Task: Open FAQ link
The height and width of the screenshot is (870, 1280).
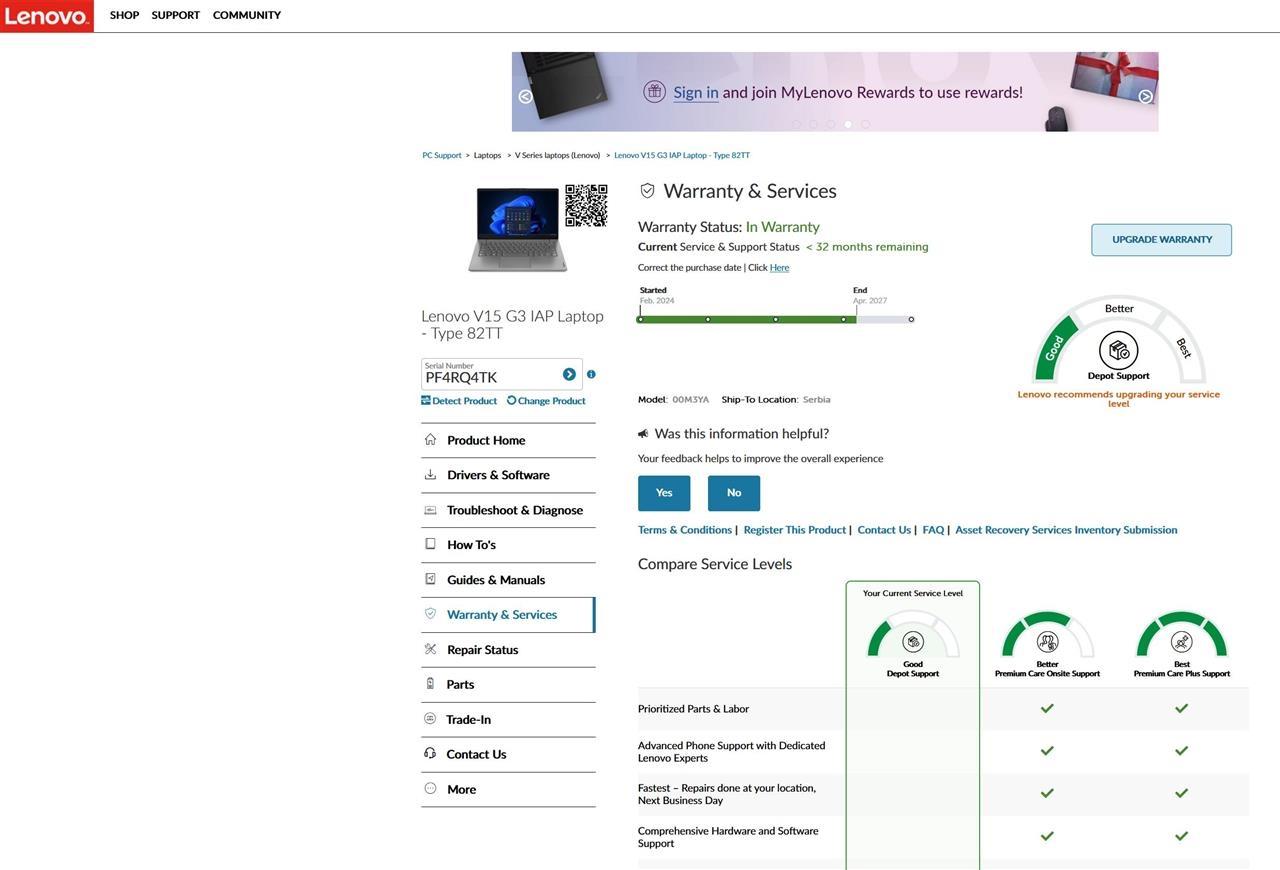Action: click(933, 530)
